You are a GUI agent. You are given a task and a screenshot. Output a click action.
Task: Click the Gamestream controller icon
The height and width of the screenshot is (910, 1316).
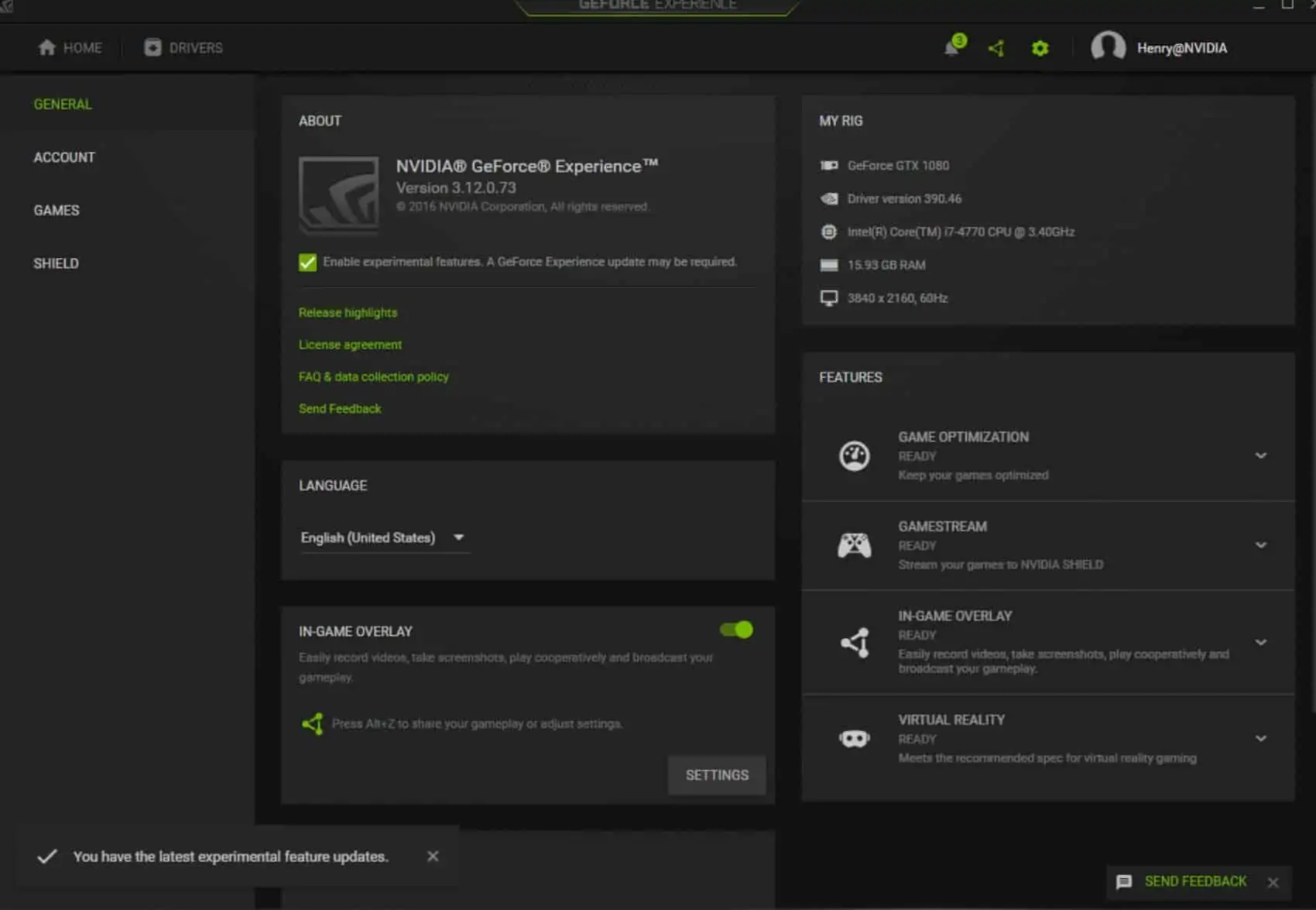click(x=854, y=545)
